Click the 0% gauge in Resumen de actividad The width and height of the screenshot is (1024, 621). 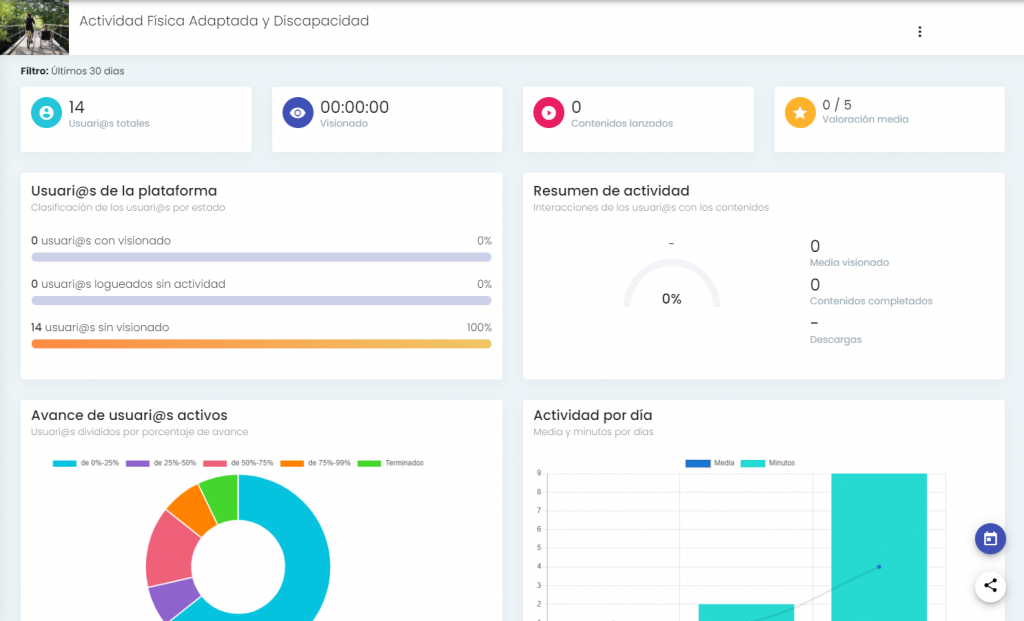point(671,285)
